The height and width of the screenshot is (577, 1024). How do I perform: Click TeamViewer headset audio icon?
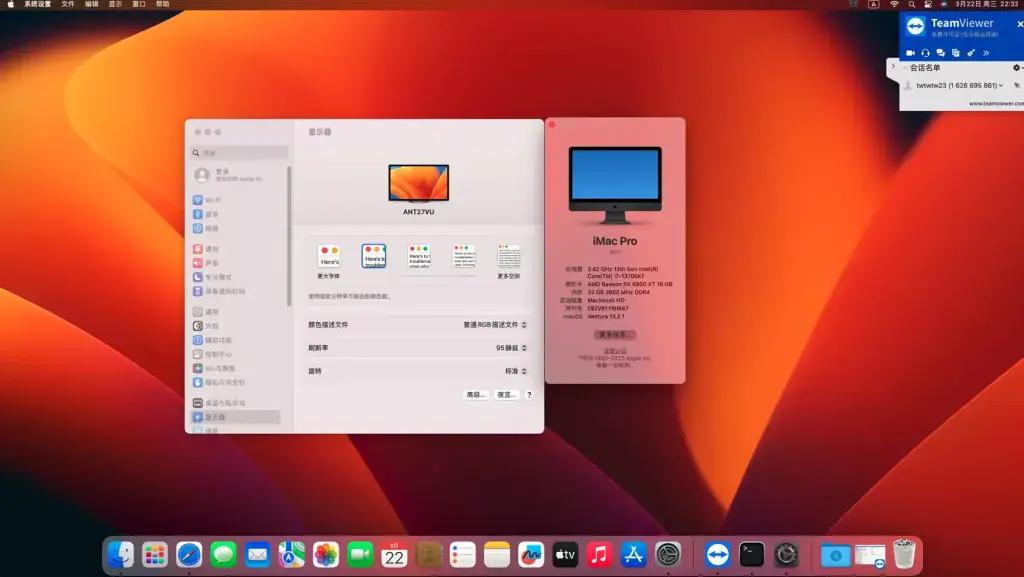[x=925, y=53]
